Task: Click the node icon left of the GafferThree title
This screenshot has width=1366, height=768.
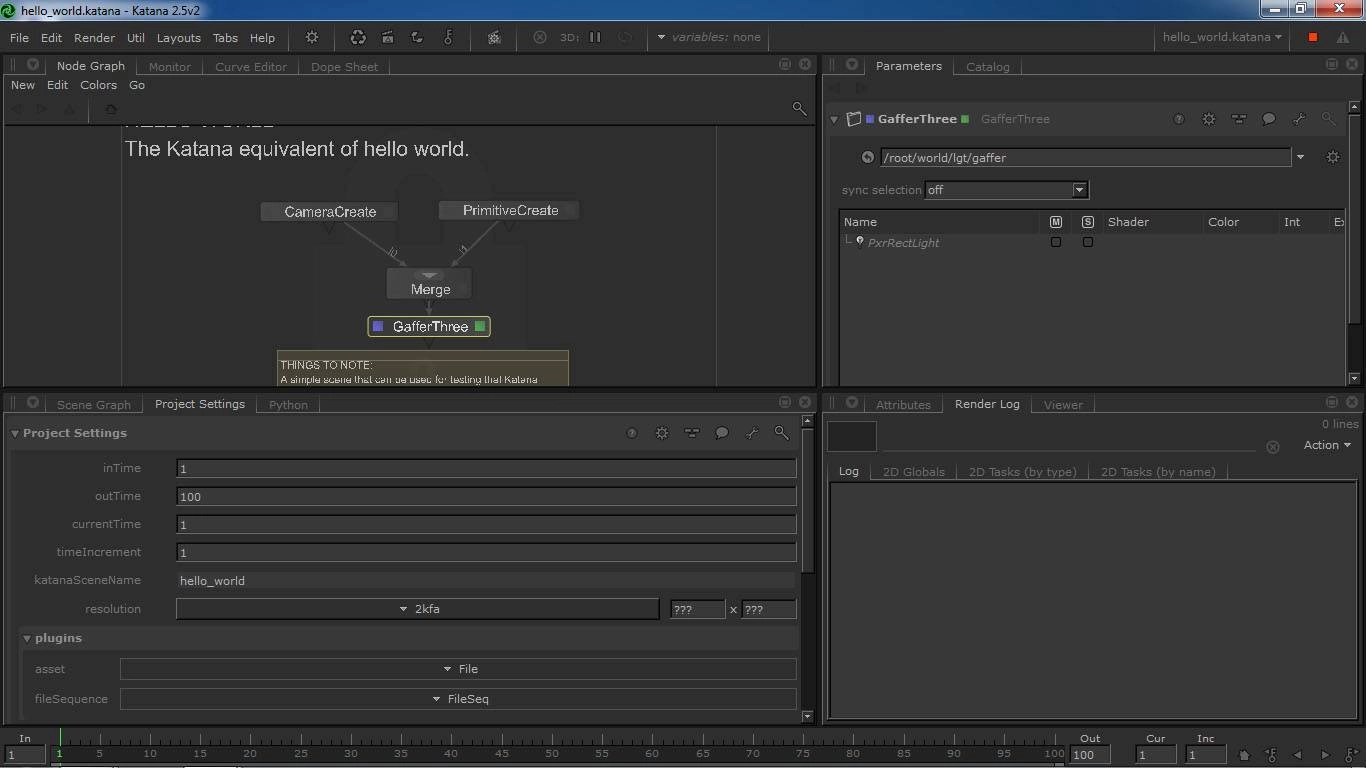Action: 854,119
